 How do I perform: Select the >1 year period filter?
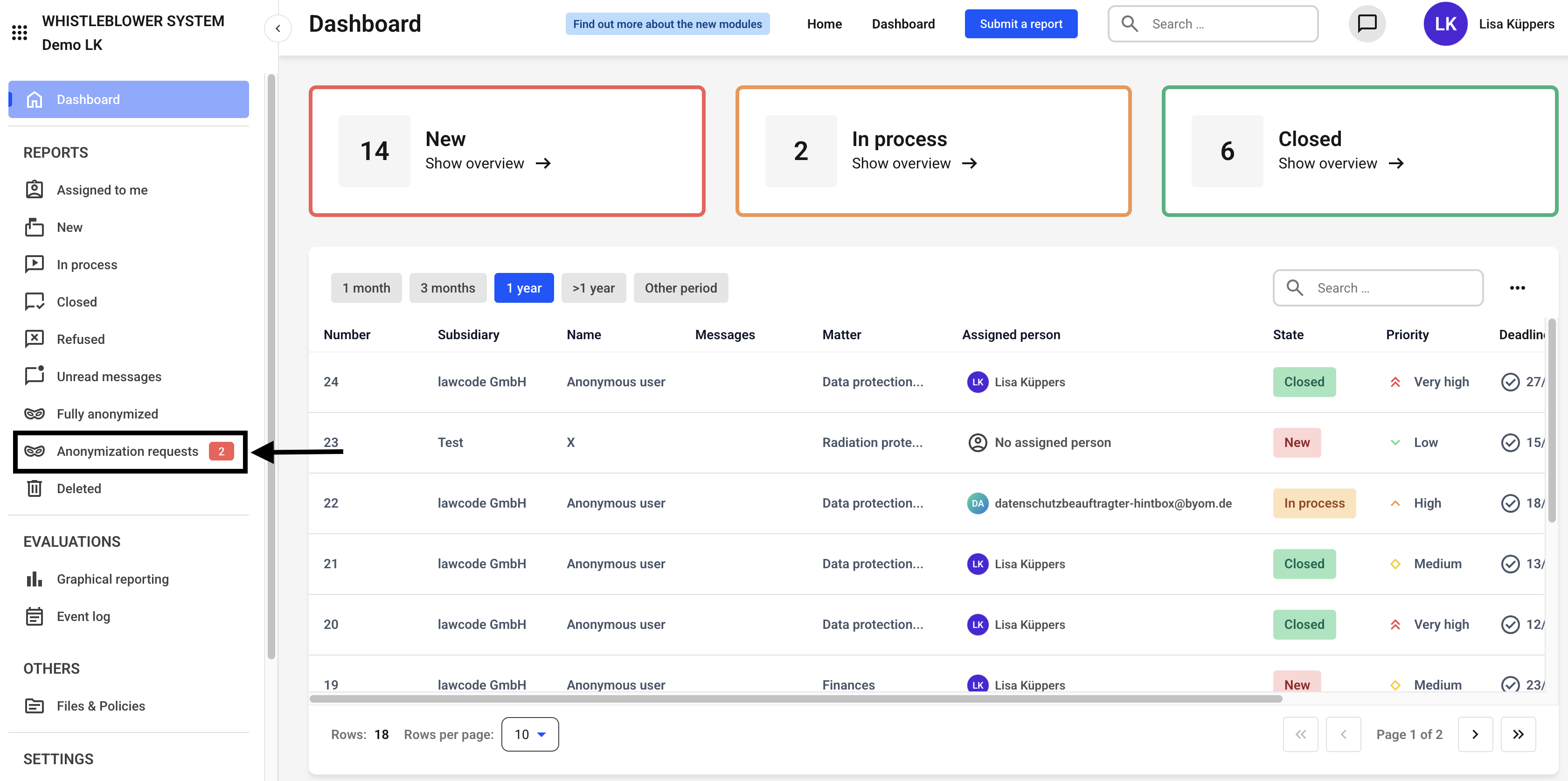click(593, 287)
